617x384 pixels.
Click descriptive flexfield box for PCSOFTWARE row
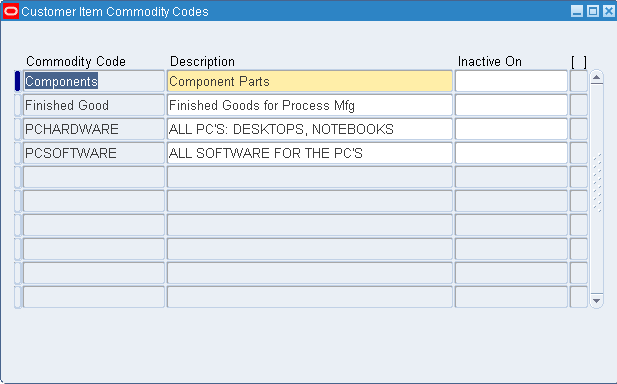(x=579, y=153)
